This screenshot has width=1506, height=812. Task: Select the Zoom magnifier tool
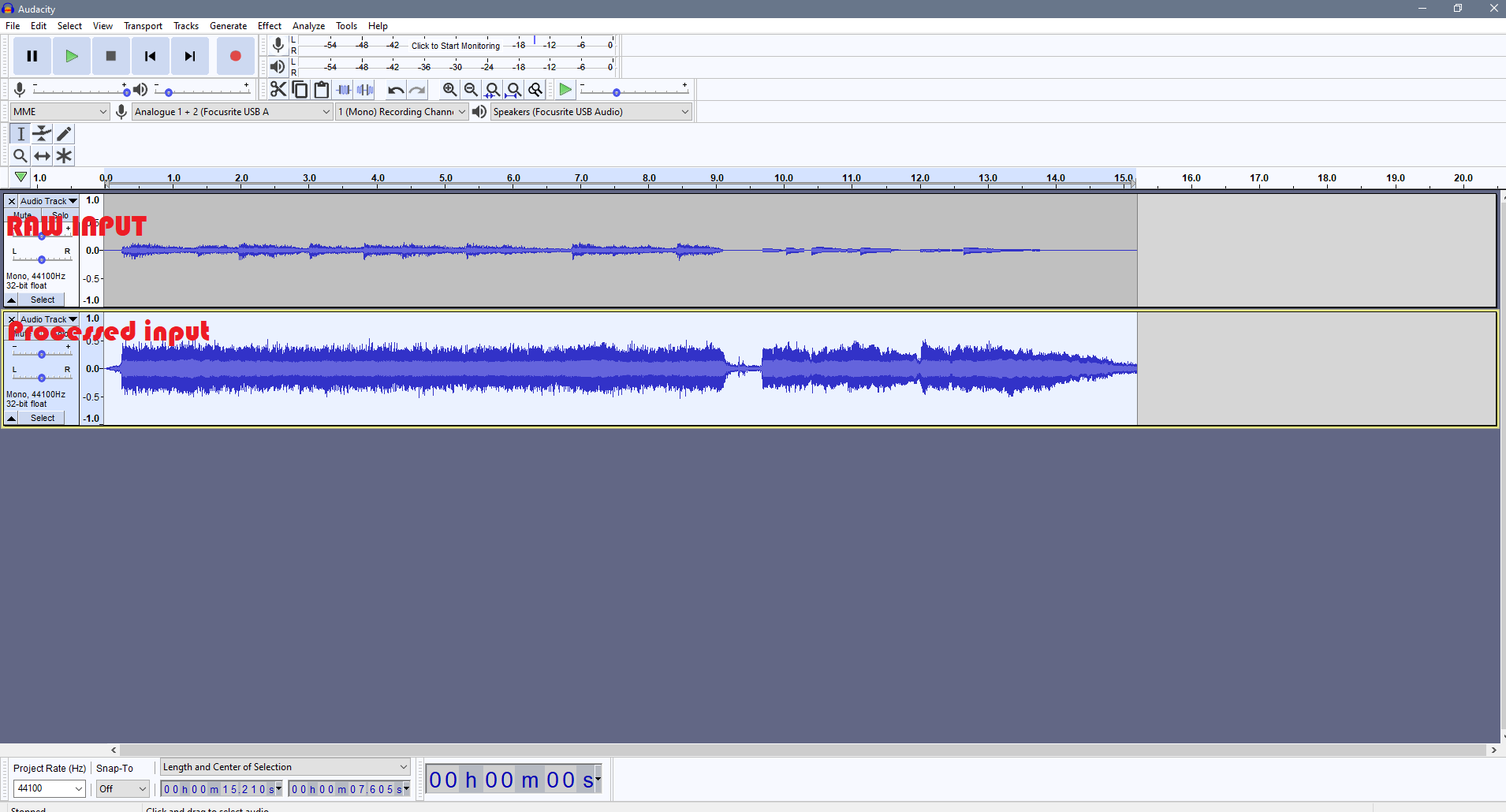21,156
